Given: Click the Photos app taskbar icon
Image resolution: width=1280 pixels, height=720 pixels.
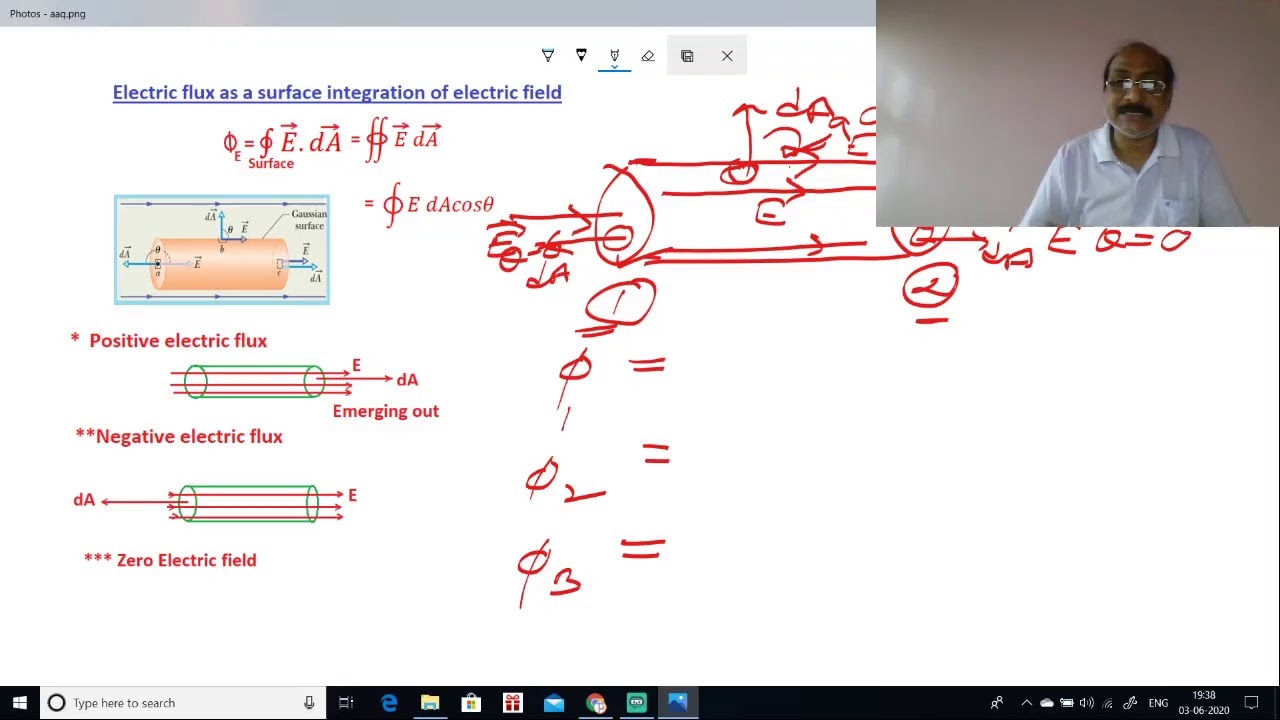Looking at the screenshot, I should (x=678, y=703).
